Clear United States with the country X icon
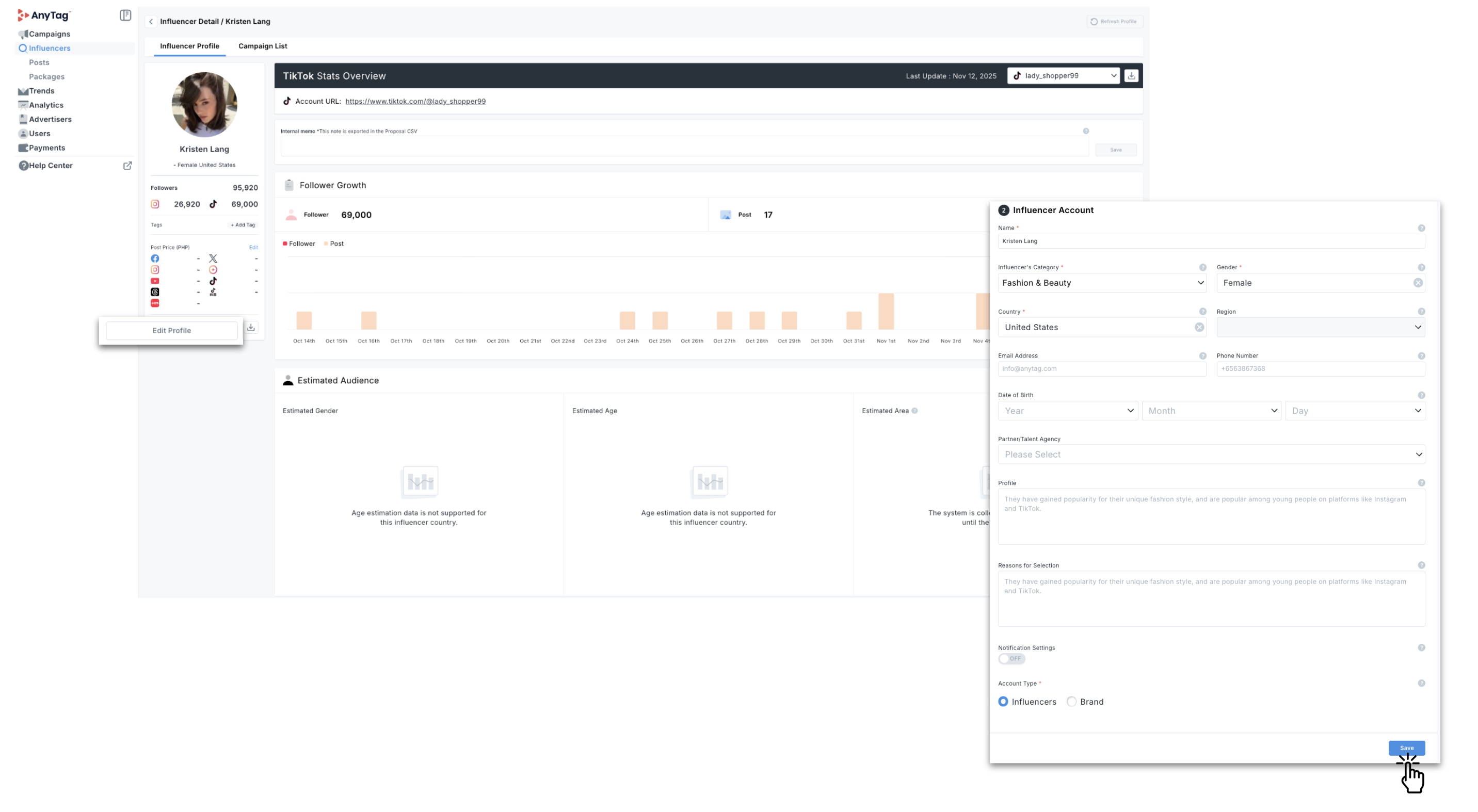The width and height of the screenshot is (1478, 812). tap(1199, 328)
